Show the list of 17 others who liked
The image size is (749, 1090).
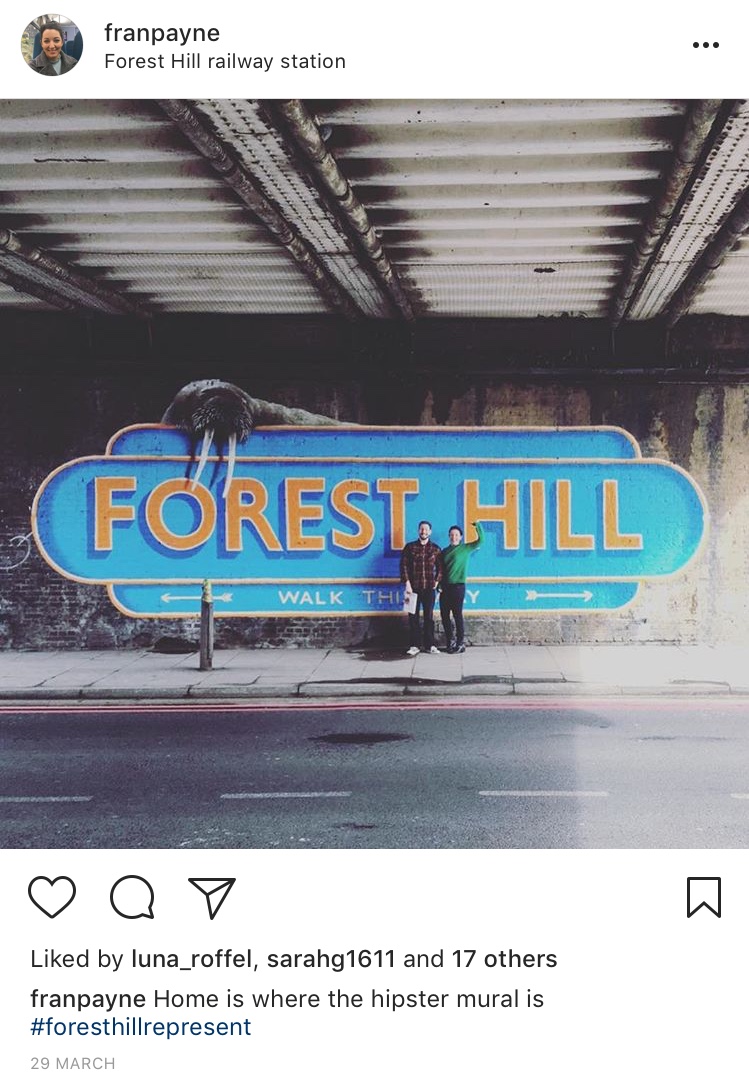504,959
